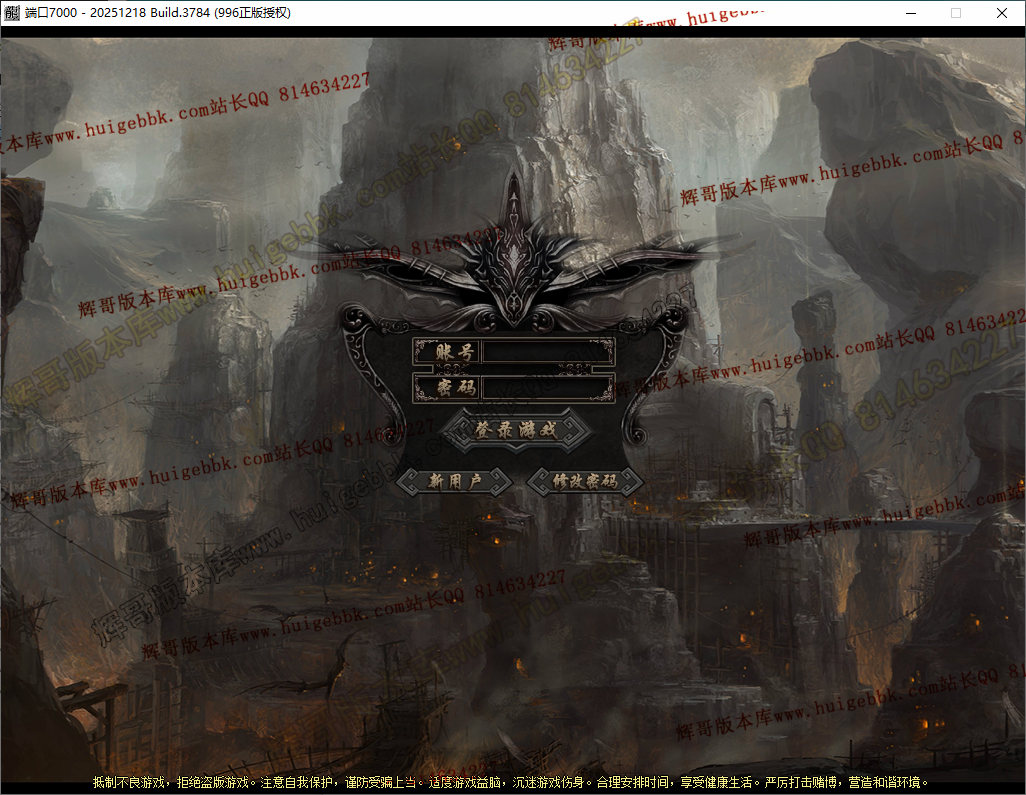Minimize the game client window

tap(910, 13)
